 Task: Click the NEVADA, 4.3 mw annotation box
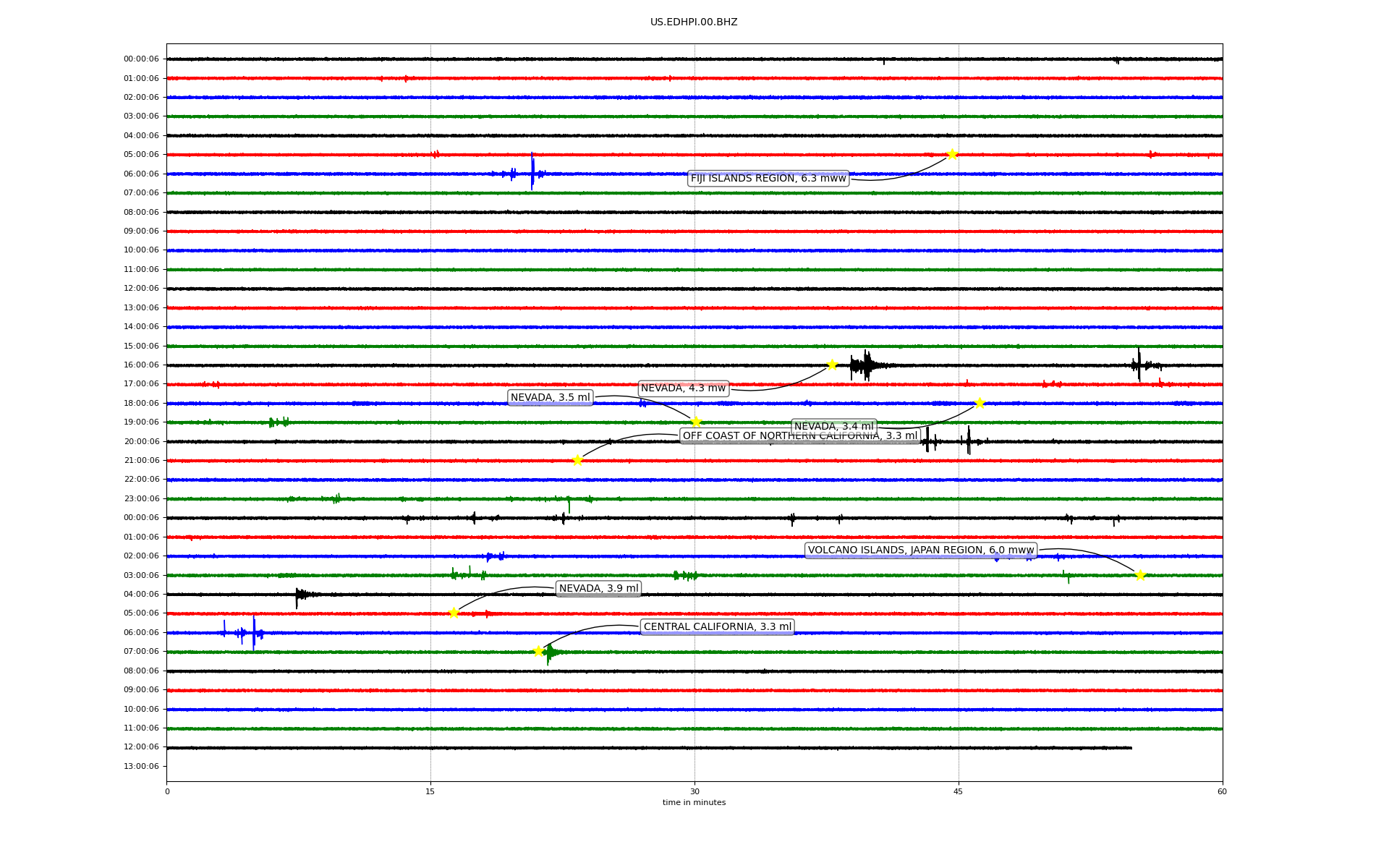(683, 388)
